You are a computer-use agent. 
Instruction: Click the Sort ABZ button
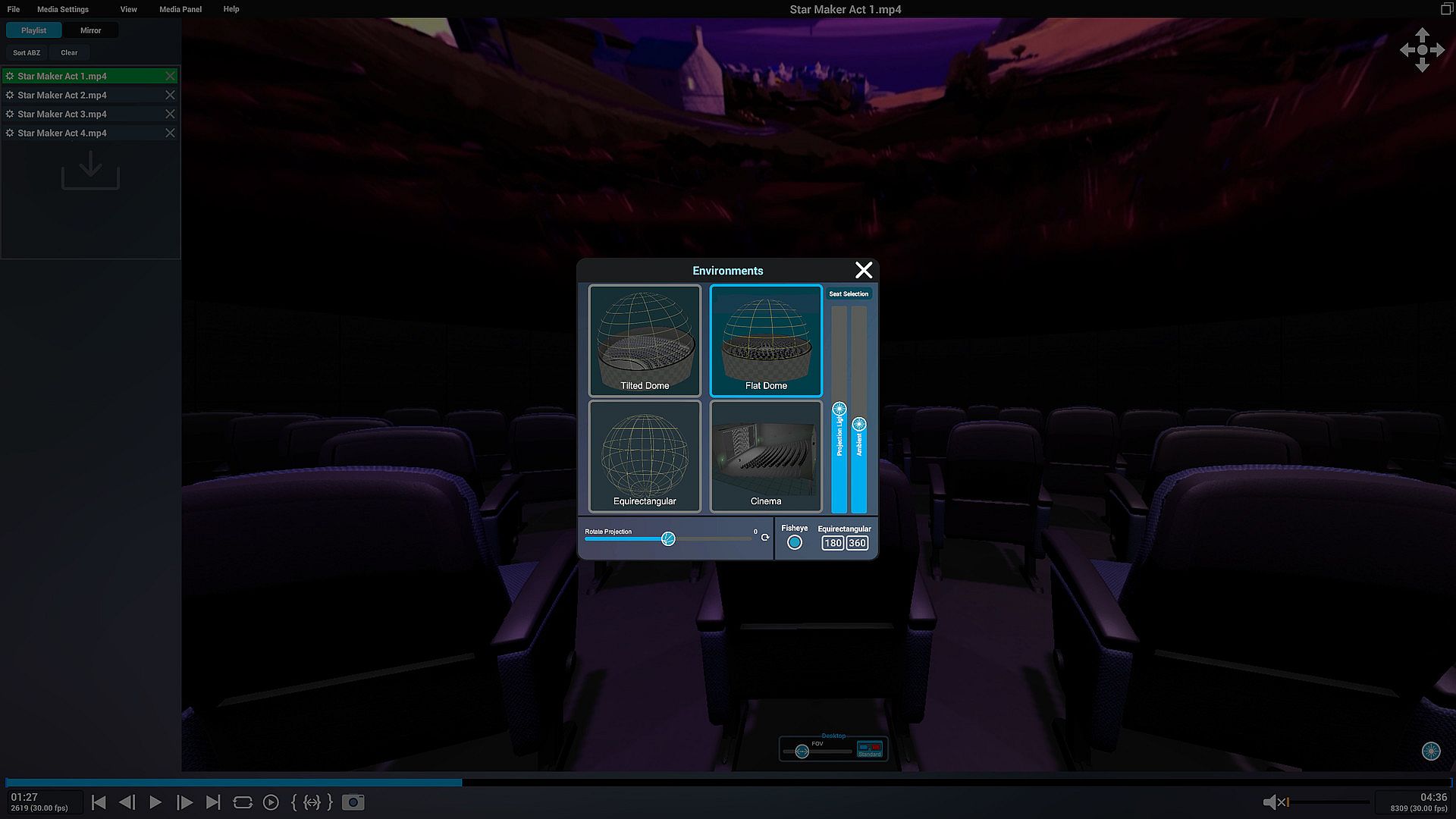27,52
